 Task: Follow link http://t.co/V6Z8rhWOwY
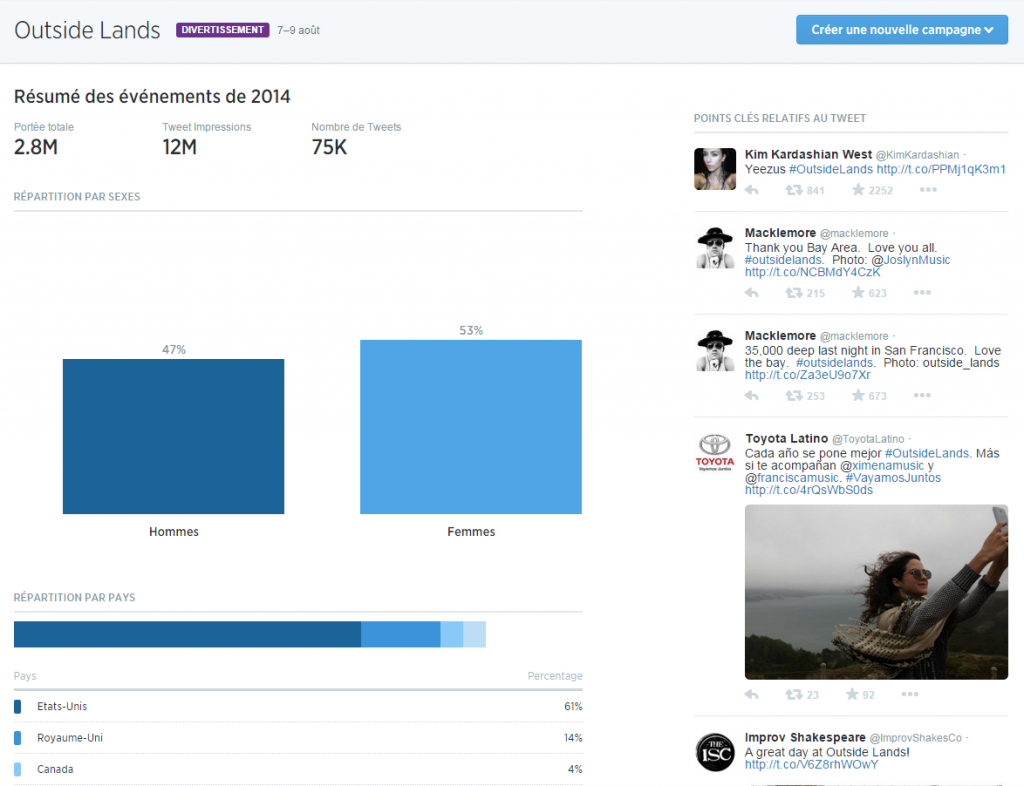click(x=811, y=764)
